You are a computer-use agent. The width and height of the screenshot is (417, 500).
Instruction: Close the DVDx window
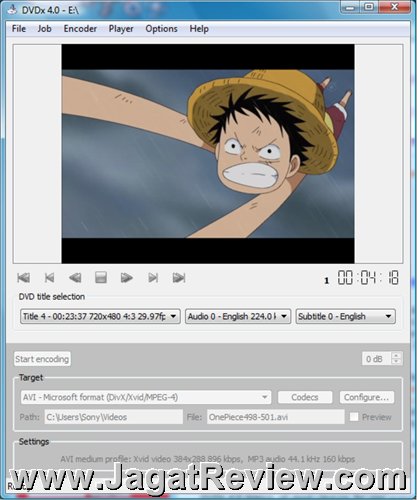point(395,7)
